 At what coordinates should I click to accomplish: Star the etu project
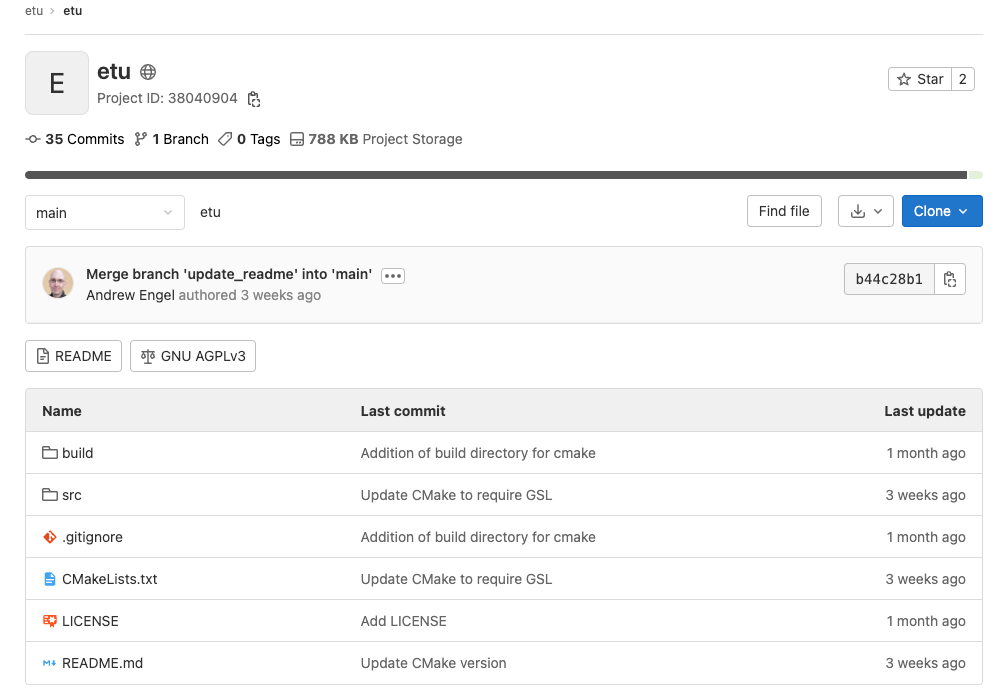click(920, 79)
